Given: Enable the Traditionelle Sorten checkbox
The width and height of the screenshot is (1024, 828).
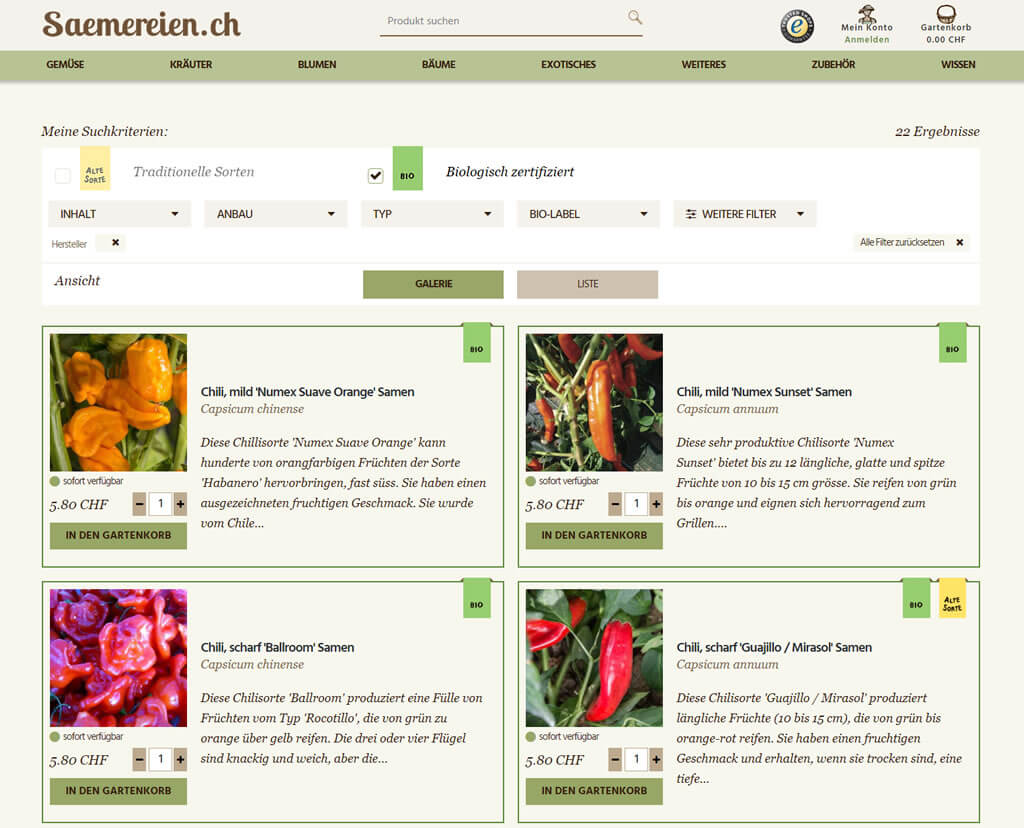Looking at the screenshot, I should click(x=63, y=176).
